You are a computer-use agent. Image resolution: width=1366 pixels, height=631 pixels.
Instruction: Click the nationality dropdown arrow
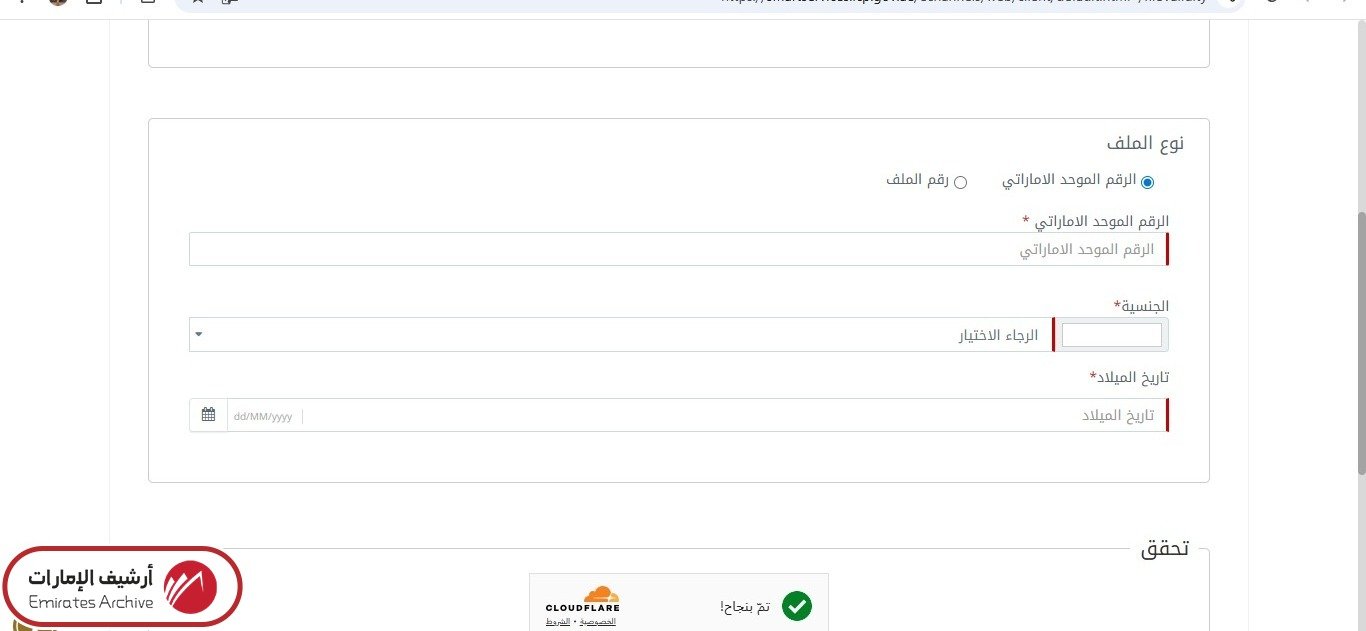(198, 334)
